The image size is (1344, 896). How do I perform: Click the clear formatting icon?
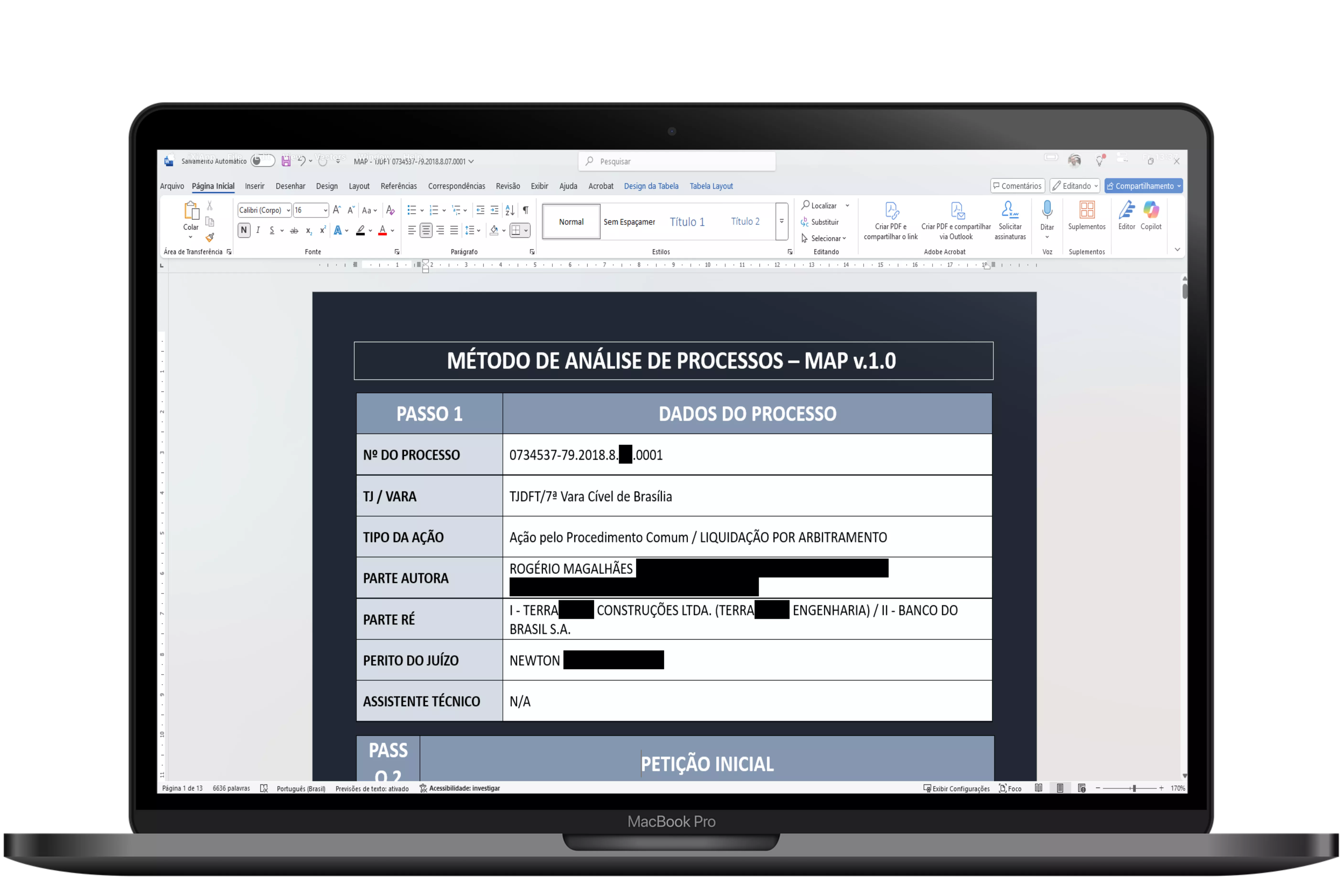point(390,210)
